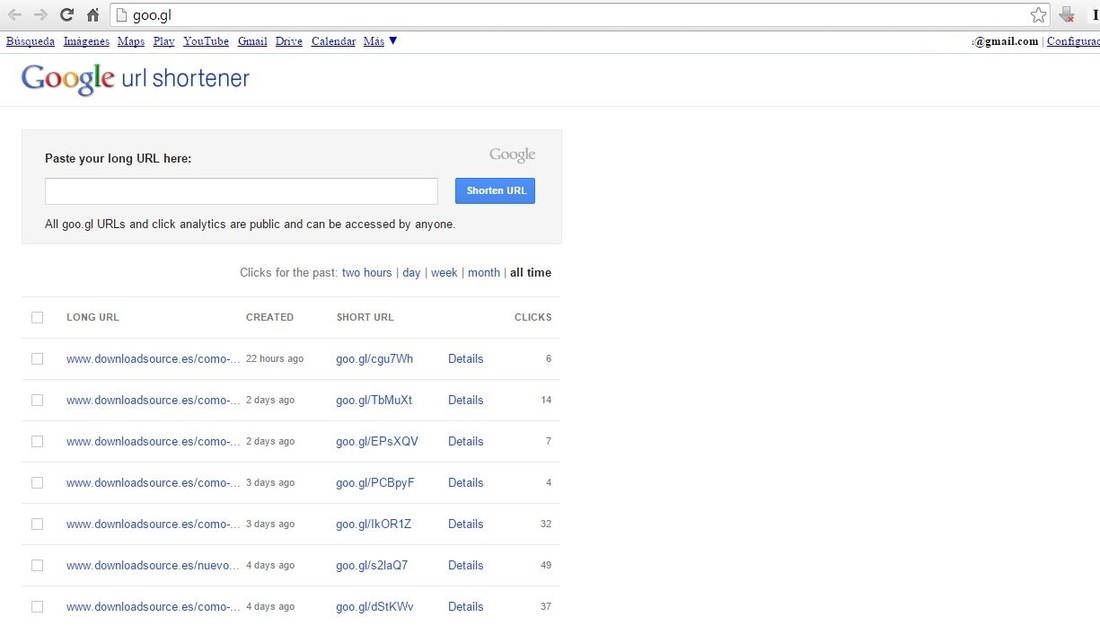Open short URL goo.gl/IkOR1Z
Viewport: 1100px width, 626px height.
click(373, 524)
